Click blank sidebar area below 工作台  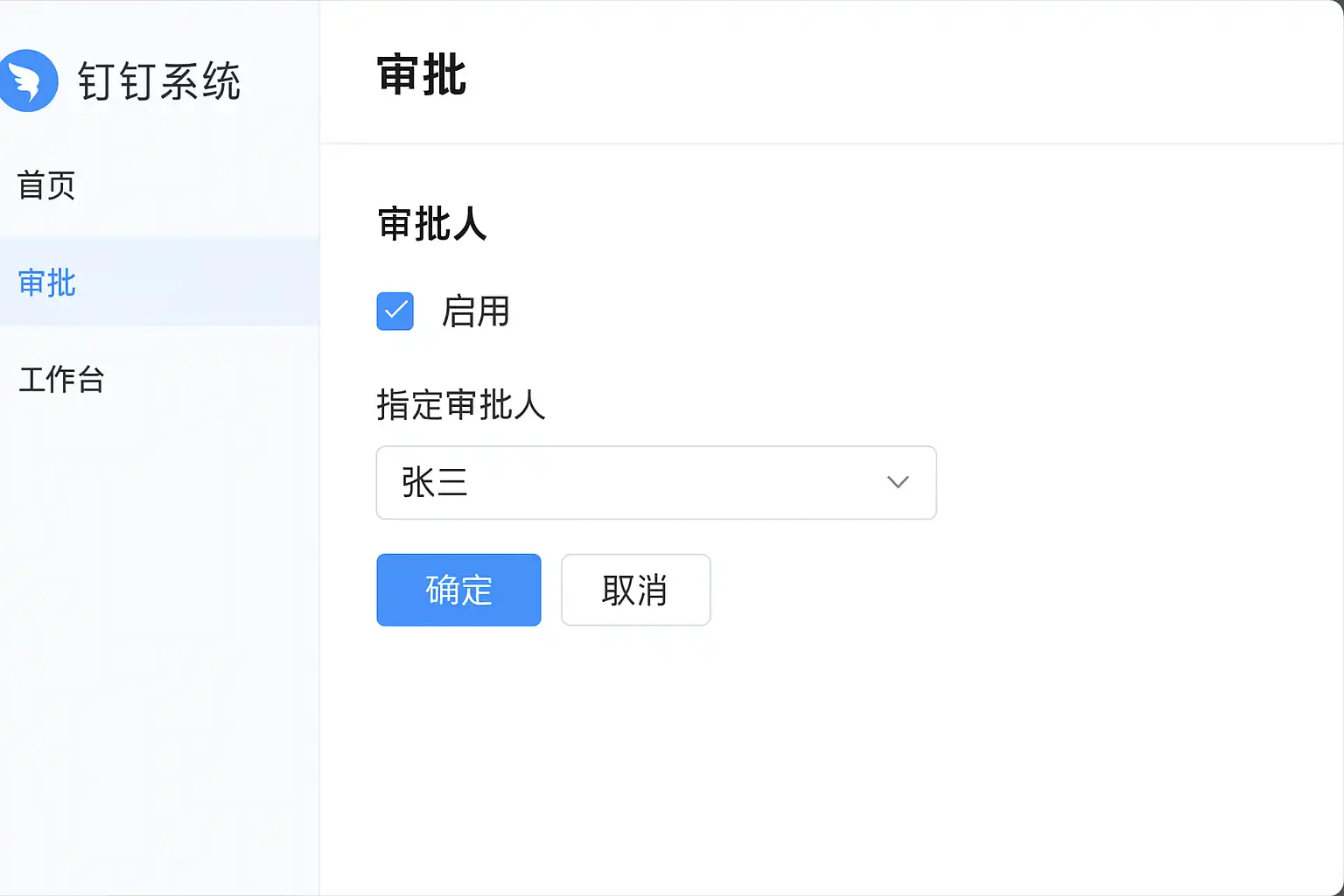[157, 612]
